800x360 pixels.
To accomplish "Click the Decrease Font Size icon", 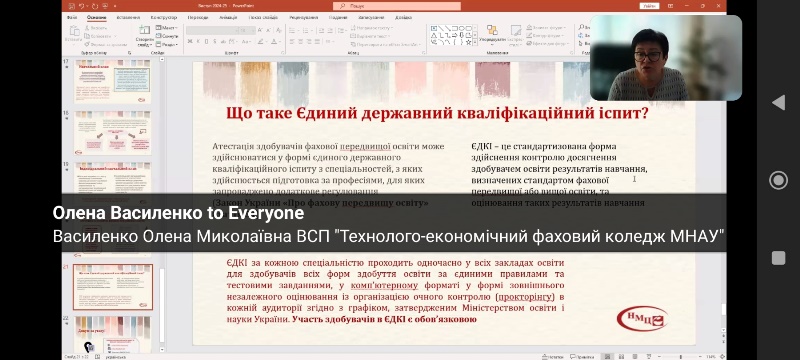I will [268, 31].
